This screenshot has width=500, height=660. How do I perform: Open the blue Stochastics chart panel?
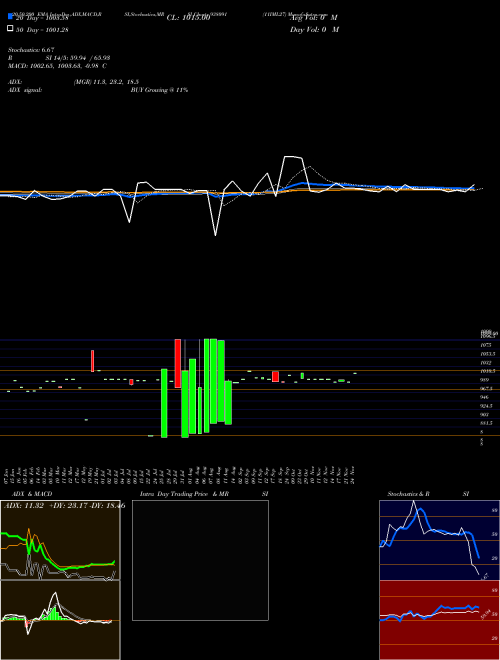click(439, 540)
